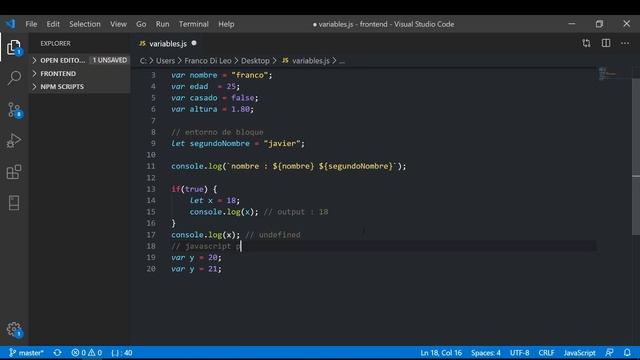Change line ending via CRLF button
The image size is (640, 360).
546,353
